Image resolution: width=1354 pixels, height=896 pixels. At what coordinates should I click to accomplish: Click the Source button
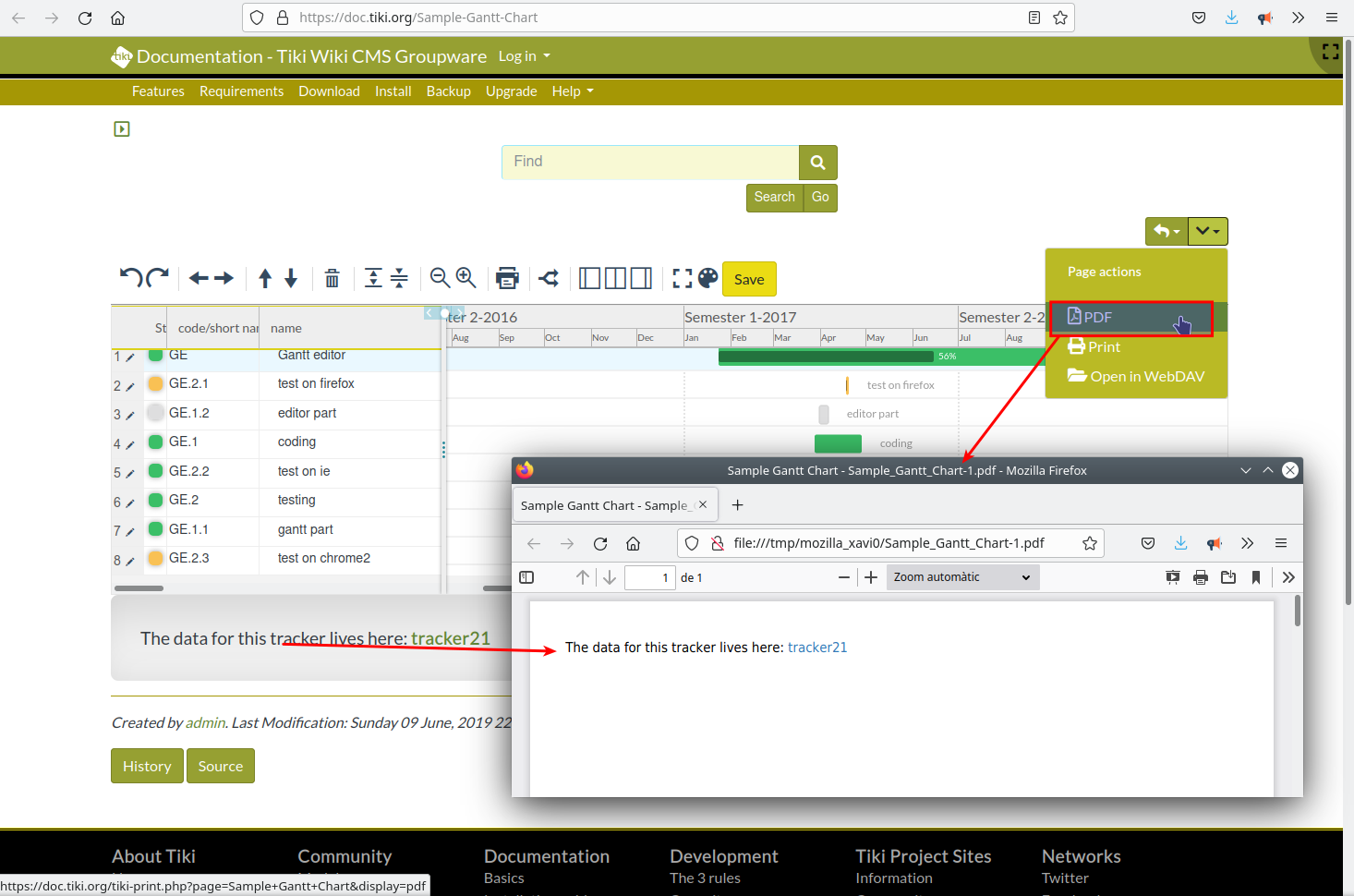pyautogui.click(x=221, y=766)
